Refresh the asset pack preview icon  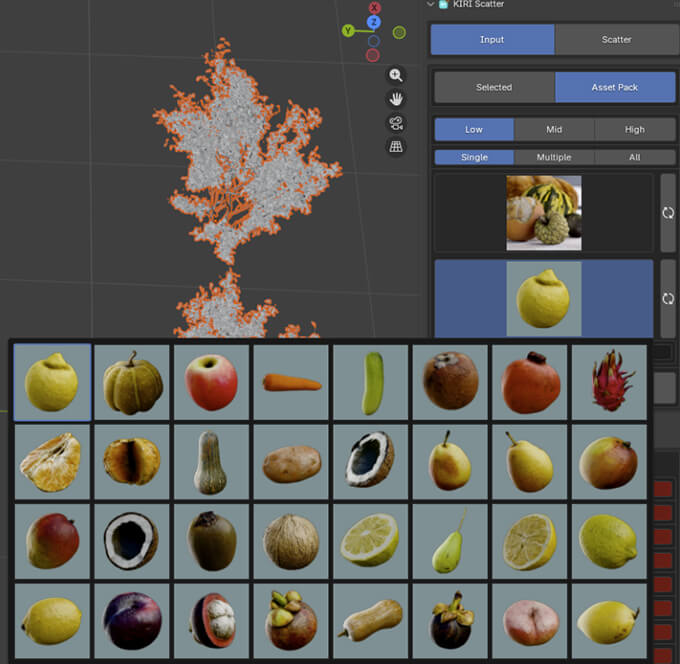coord(667,213)
